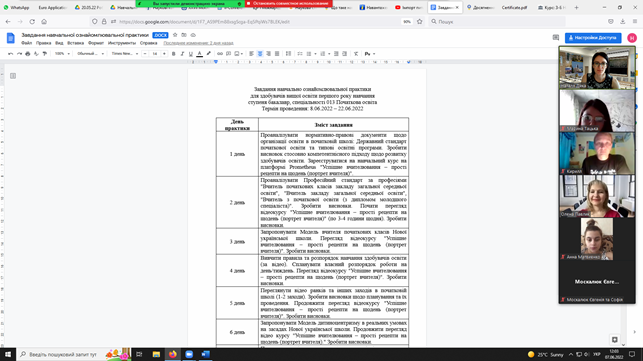Select the paint format tool
The width and height of the screenshot is (643, 361).
pos(45,54)
